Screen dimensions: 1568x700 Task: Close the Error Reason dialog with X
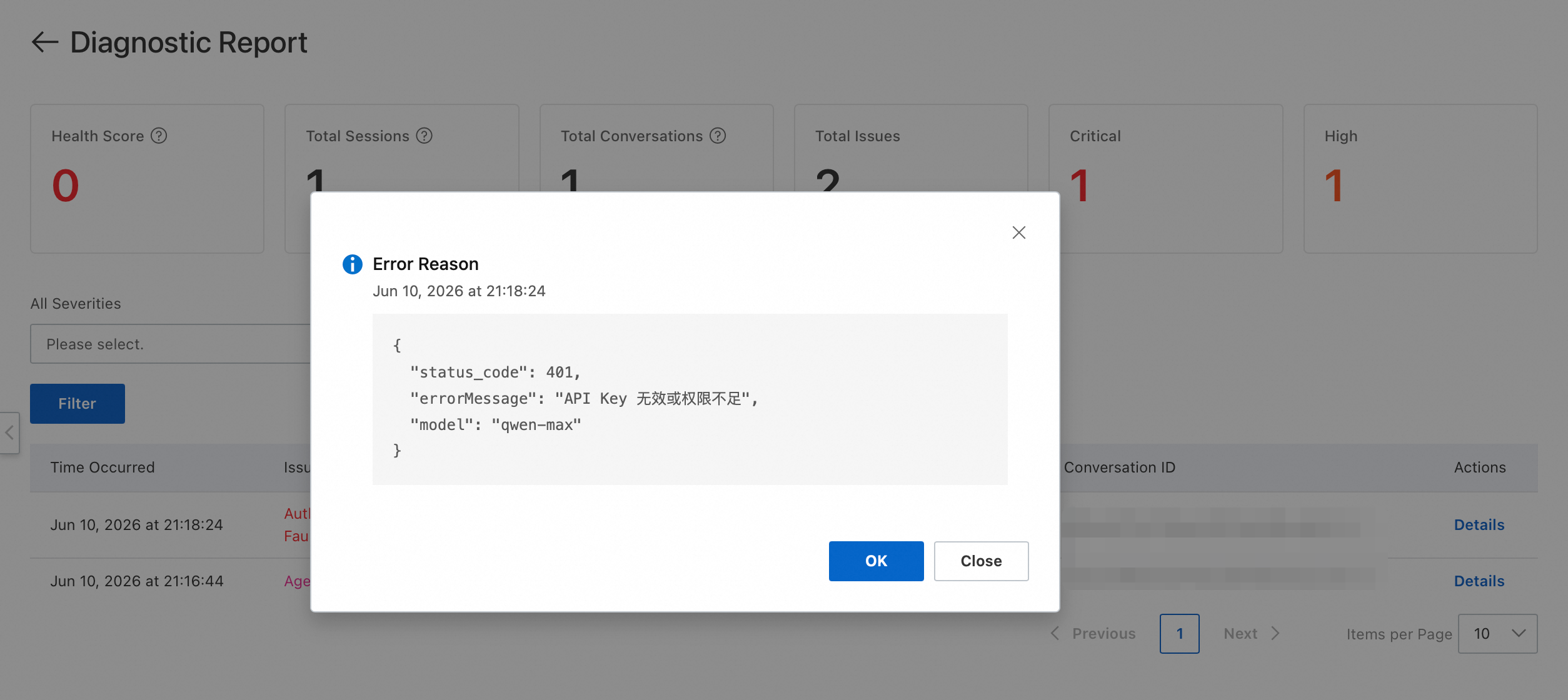pyautogui.click(x=1019, y=232)
